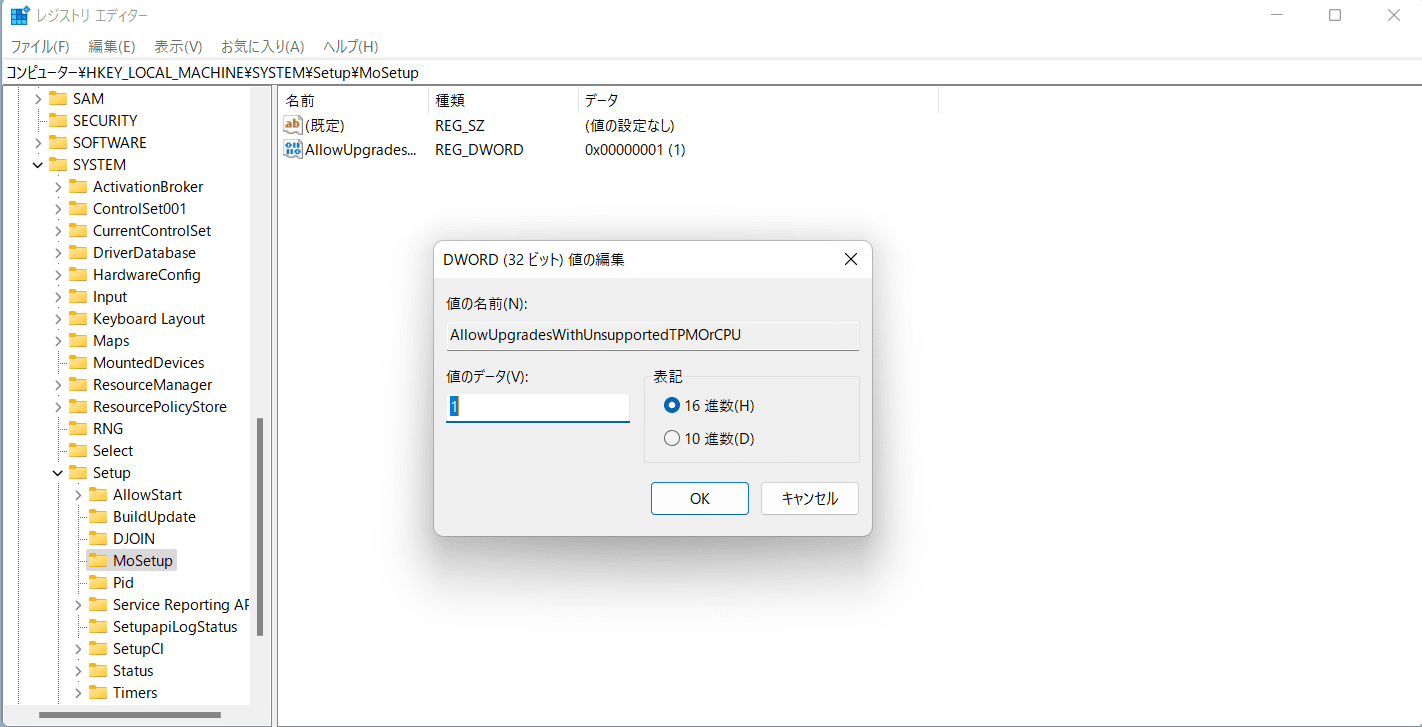Click the 値のデータ input field
The width and height of the screenshot is (1422, 727).
coord(538,407)
